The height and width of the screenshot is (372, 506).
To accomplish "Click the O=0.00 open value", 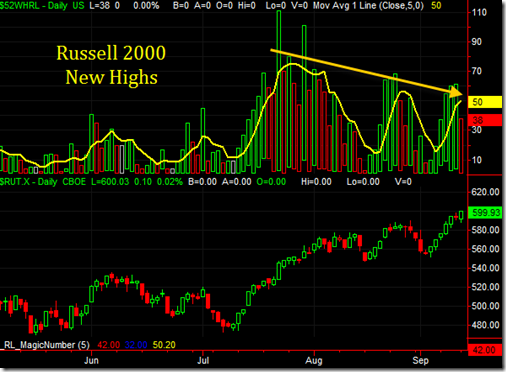I will tap(271, 182).
